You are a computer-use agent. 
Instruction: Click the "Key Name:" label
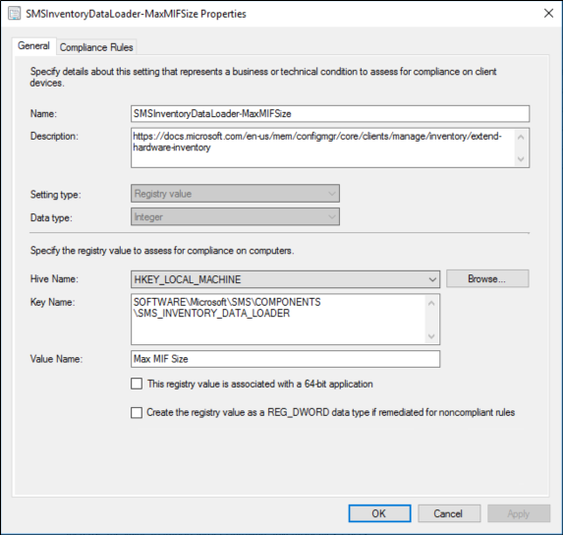tap(52, 302)
